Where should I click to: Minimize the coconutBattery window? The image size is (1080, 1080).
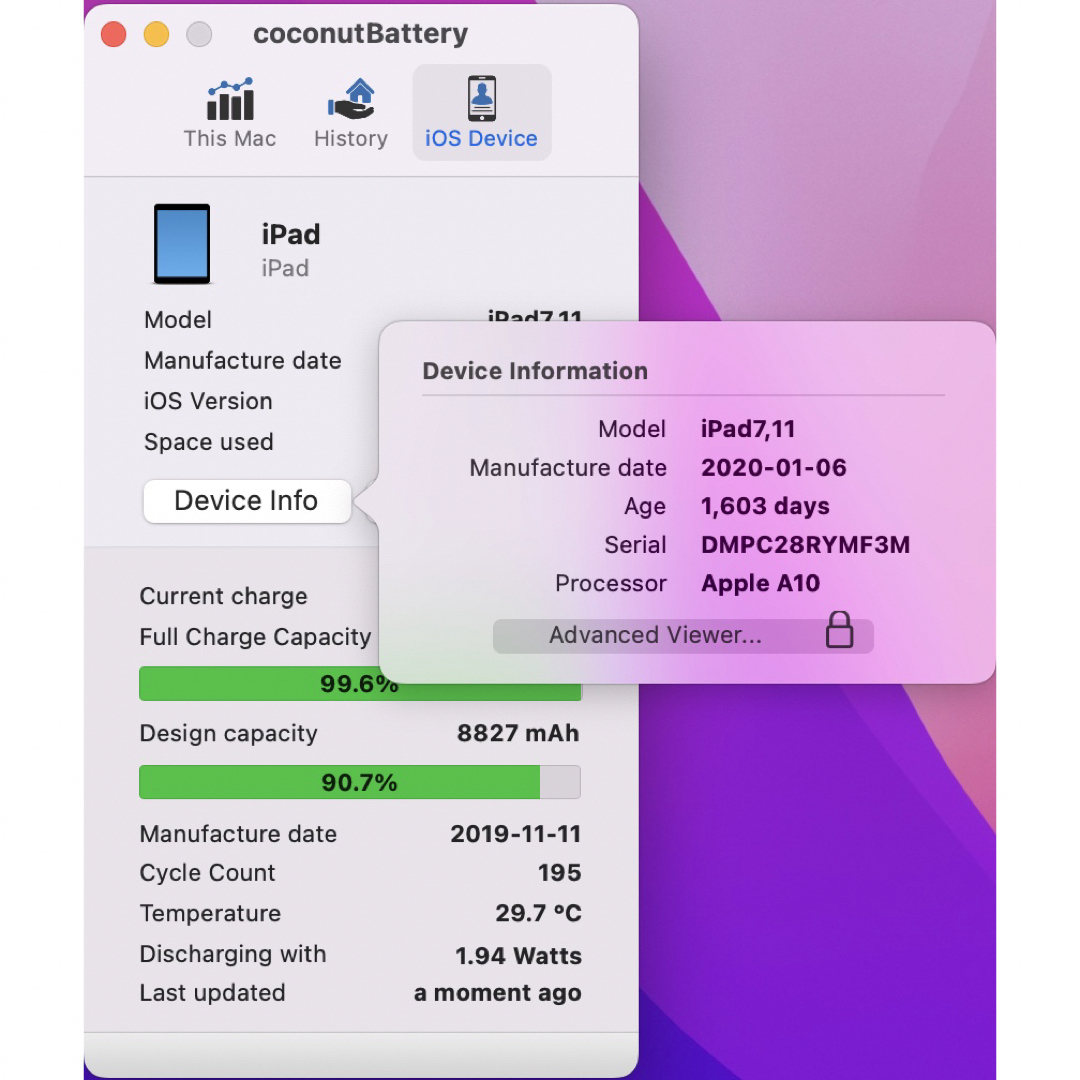[156, 34]
